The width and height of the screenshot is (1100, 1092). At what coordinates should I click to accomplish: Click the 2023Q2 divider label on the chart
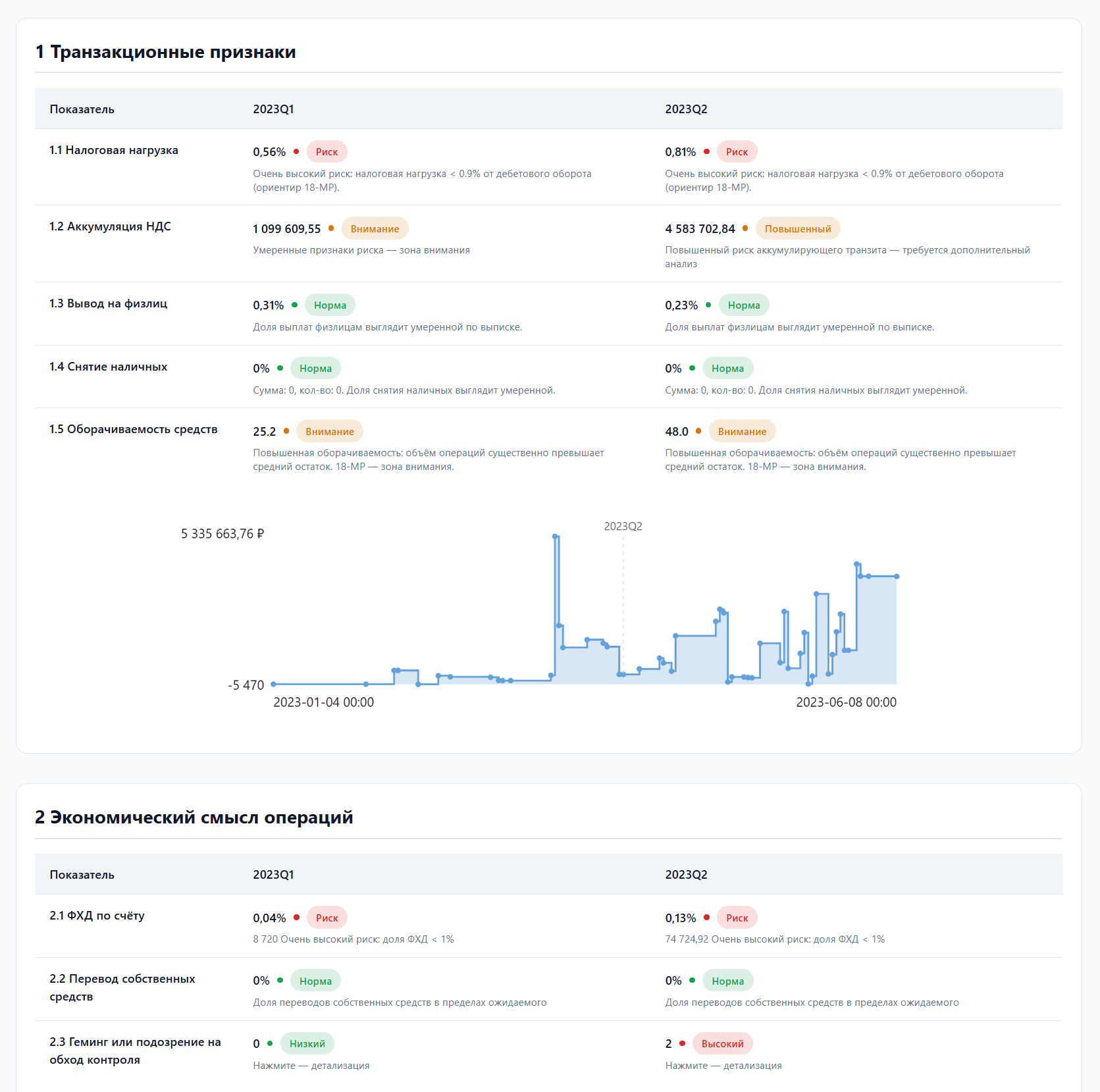[x=623, y=526]
